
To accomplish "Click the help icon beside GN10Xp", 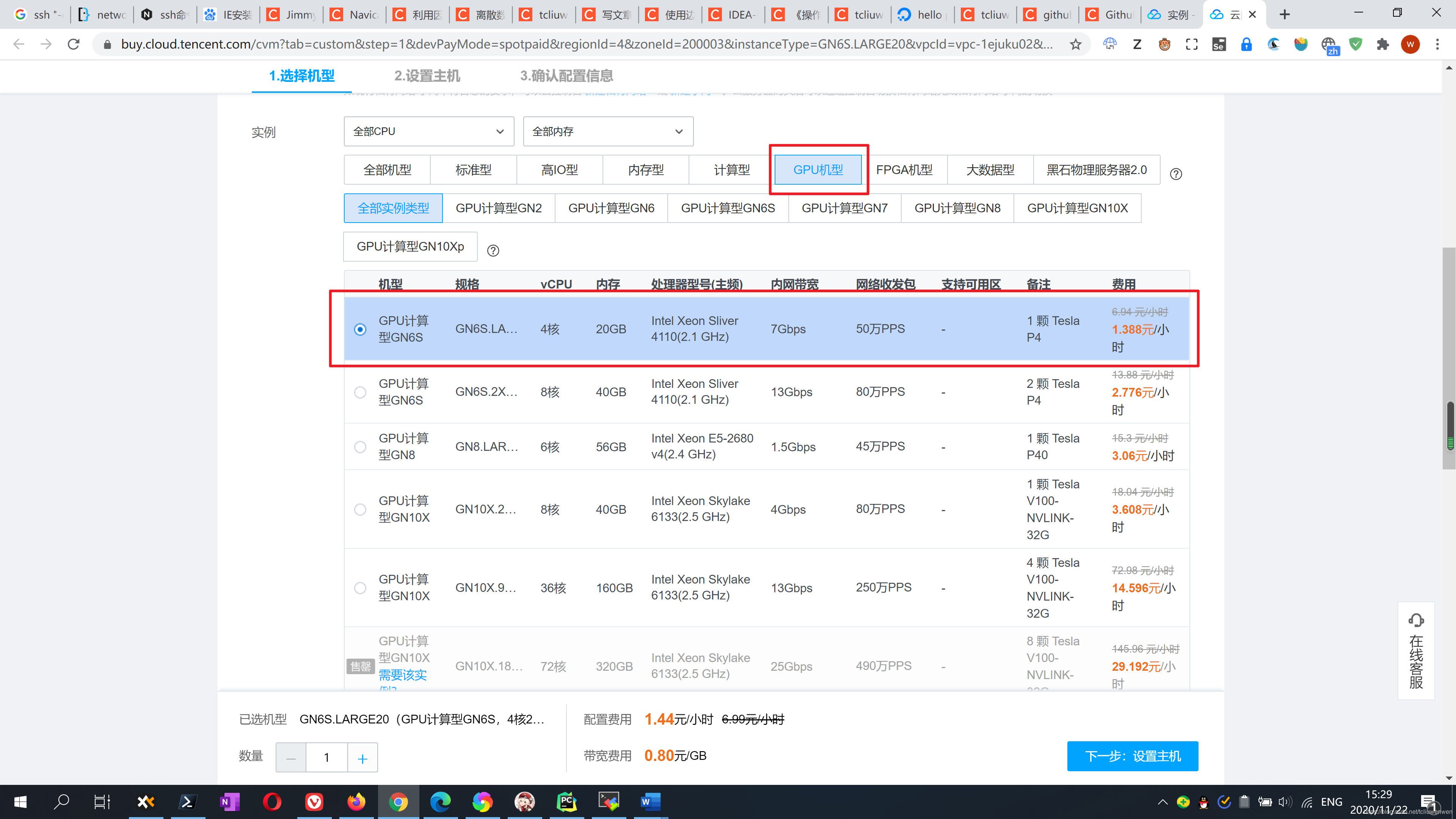I will 493,250.
